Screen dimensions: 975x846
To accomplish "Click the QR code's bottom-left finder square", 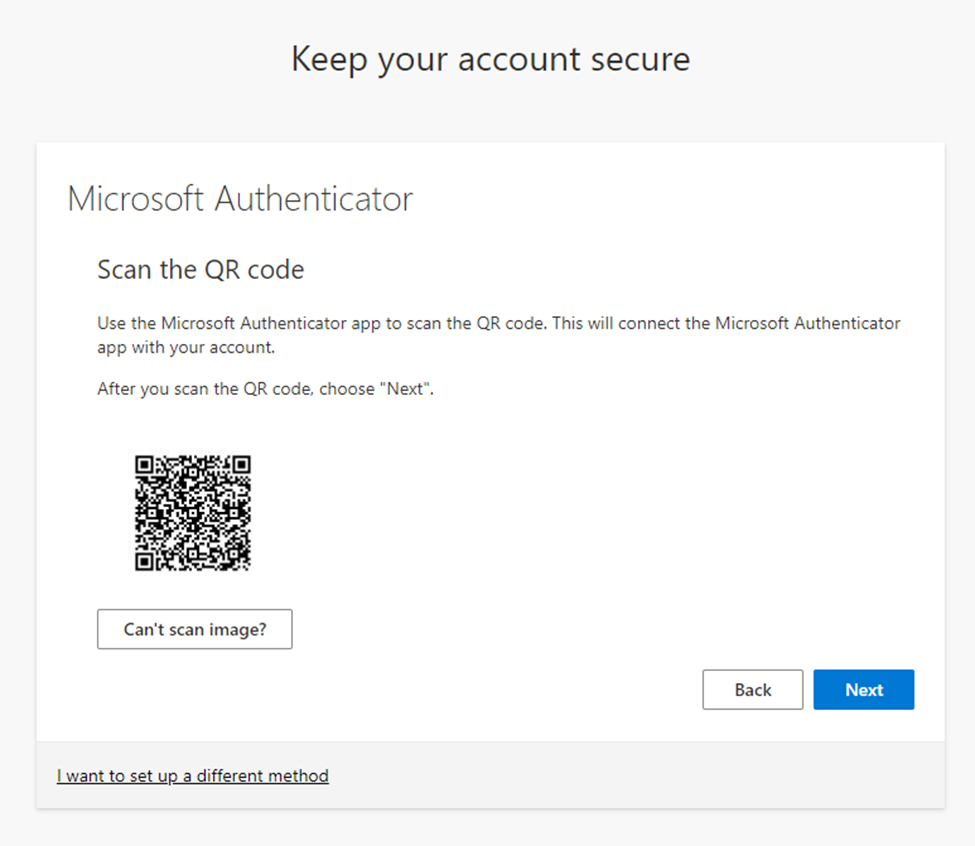I will (x=145, y=561).
